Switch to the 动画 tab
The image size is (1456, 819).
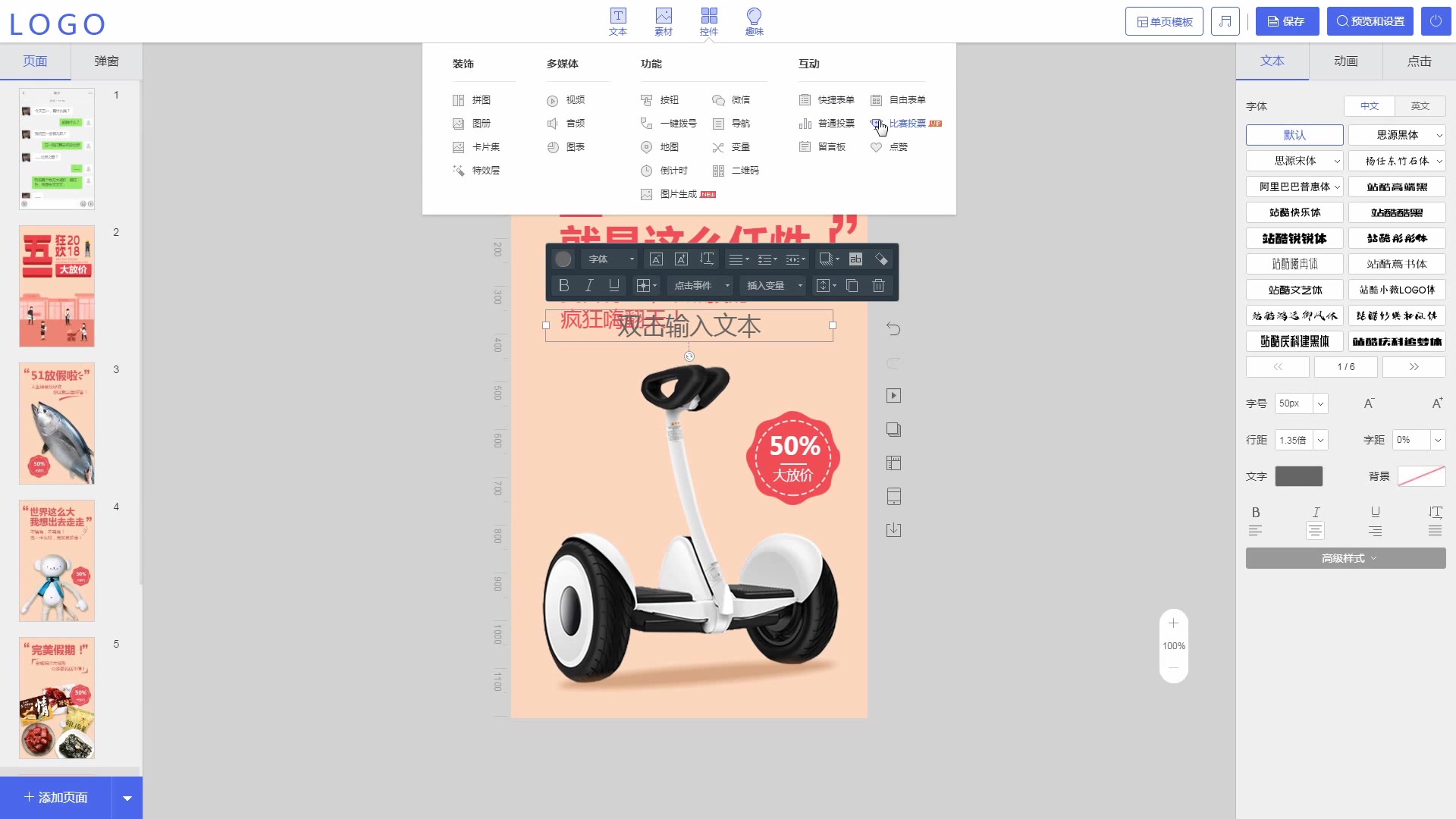pos(1345,61)
